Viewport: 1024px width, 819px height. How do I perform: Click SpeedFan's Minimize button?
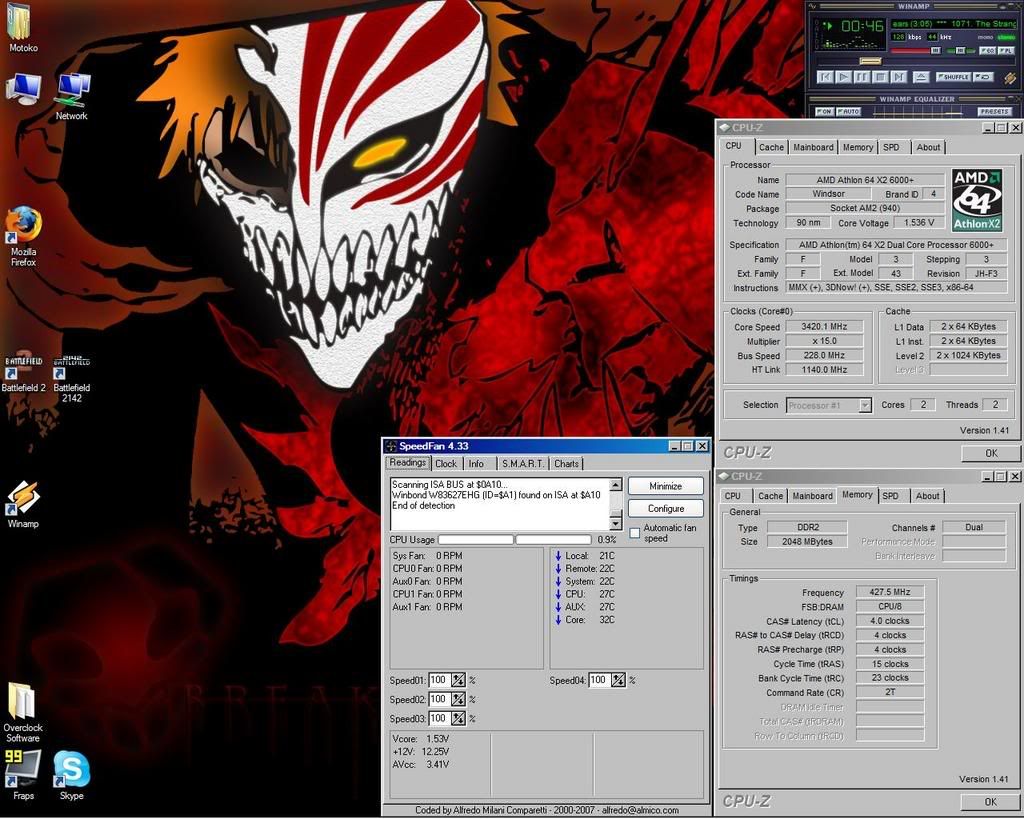(665, 487)
